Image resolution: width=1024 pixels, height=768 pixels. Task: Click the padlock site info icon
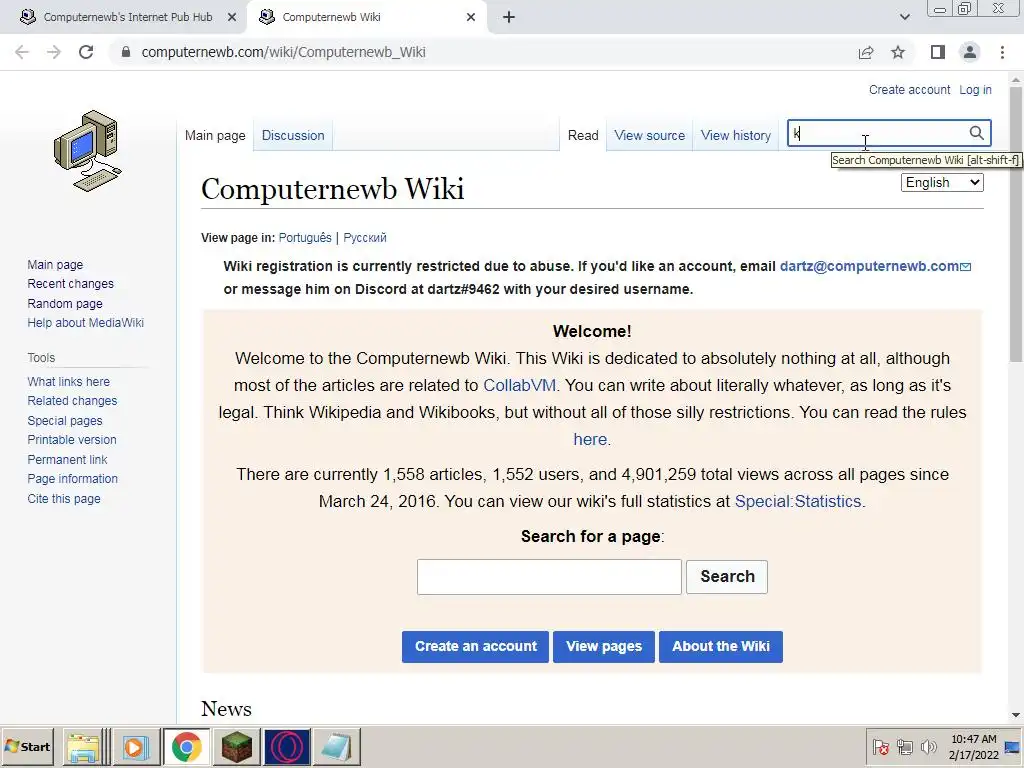(x=126, y=52)
